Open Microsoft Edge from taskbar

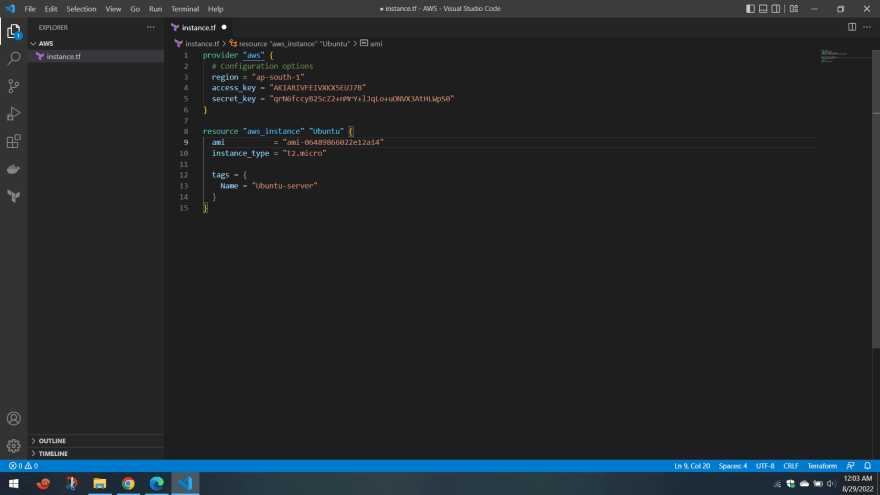tap(157, 483)
